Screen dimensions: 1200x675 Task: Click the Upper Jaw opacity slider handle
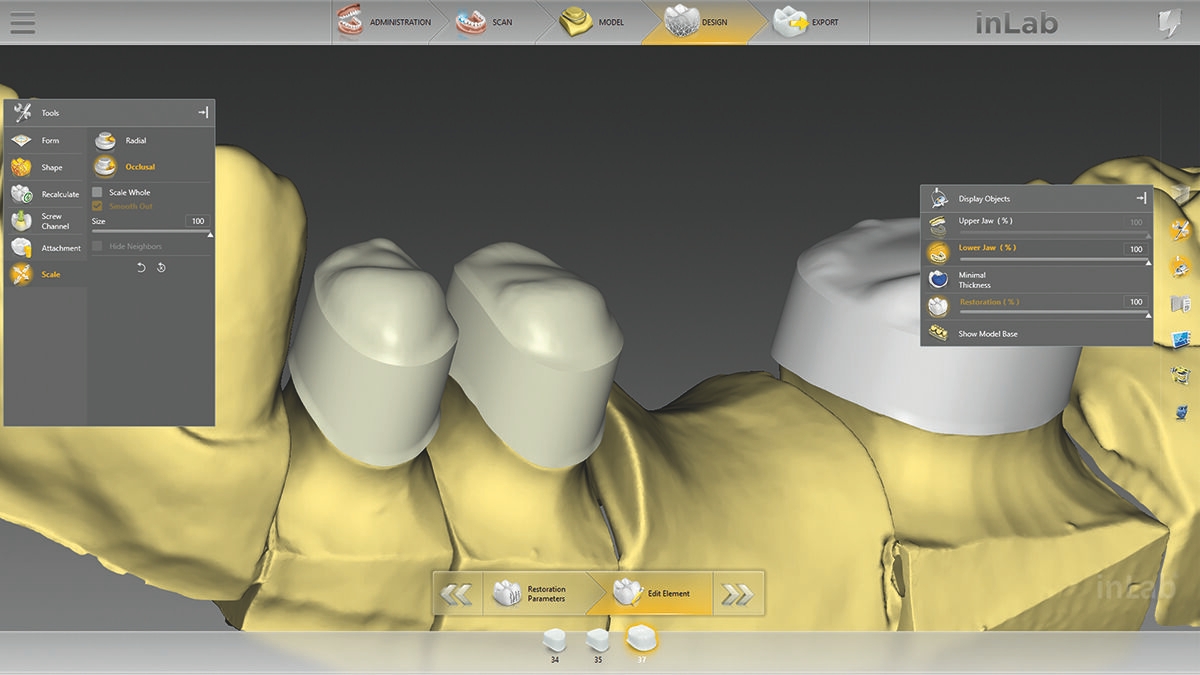1148,235
